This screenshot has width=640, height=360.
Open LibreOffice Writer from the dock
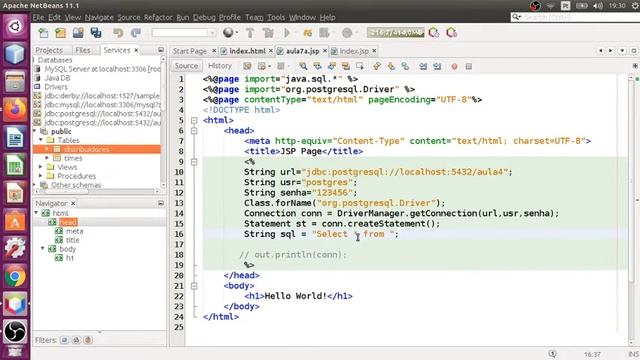(15, 138)
